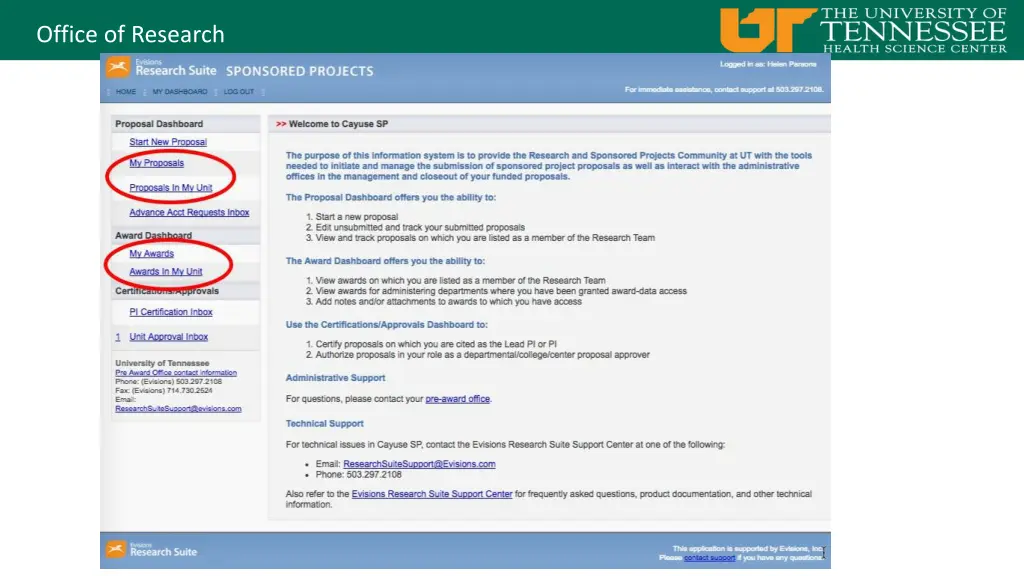1024x576 pixels.
Task: Click the ResearchSuiteSupport@evisions.com sidebar email link
Action: tap(178, 409)
